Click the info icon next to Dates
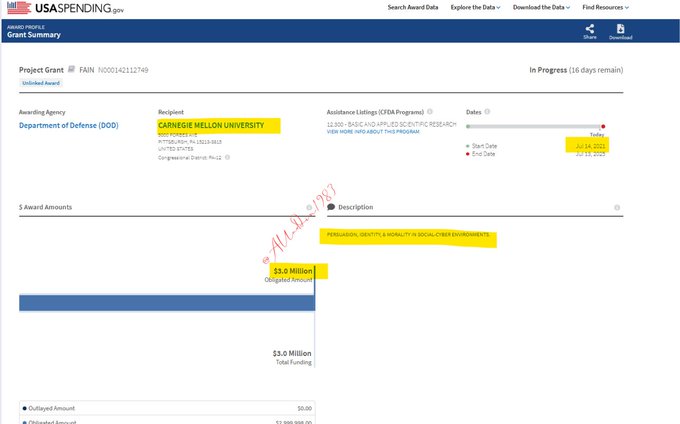 pos(490,111)
